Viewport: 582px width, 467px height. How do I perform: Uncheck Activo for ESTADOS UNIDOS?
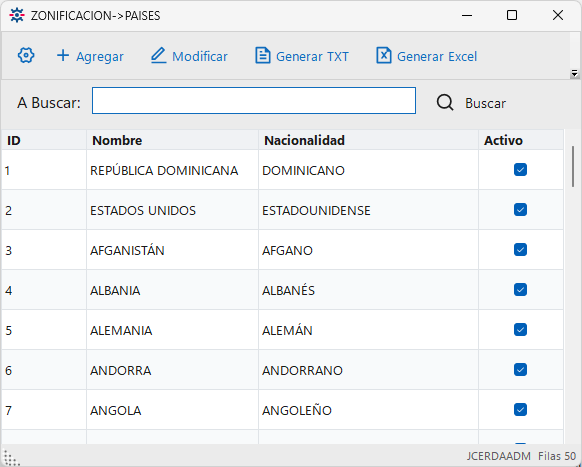(x=520, y=210)
